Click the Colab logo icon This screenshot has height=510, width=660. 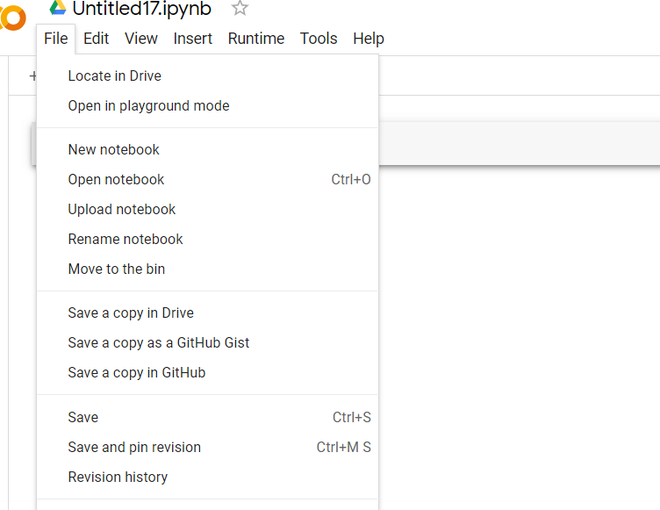point(13,18)
